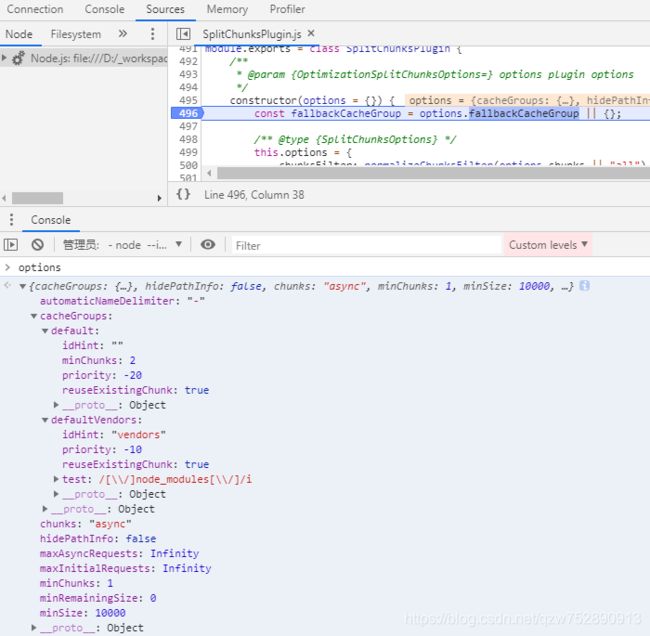Viewport: 650px width, 636px height.
Task: Collapse the cacheGroups node
Action: [34, 316]
